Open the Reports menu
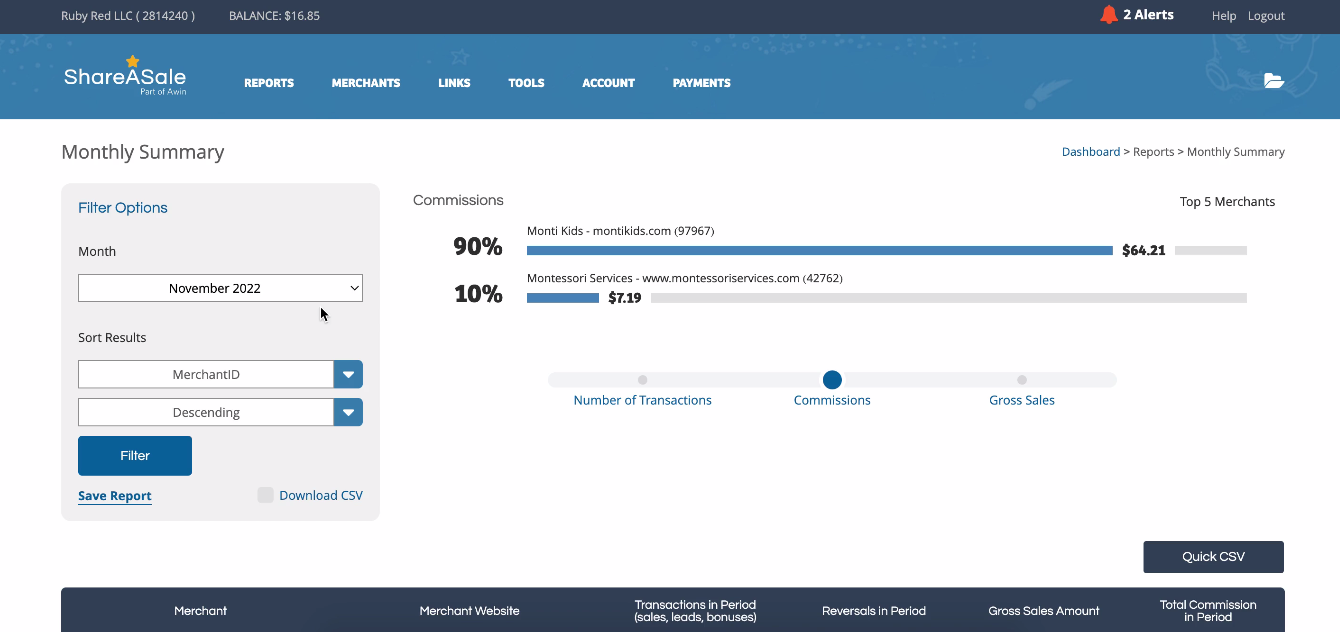1340x632 pixels. [x=269, y=83]
